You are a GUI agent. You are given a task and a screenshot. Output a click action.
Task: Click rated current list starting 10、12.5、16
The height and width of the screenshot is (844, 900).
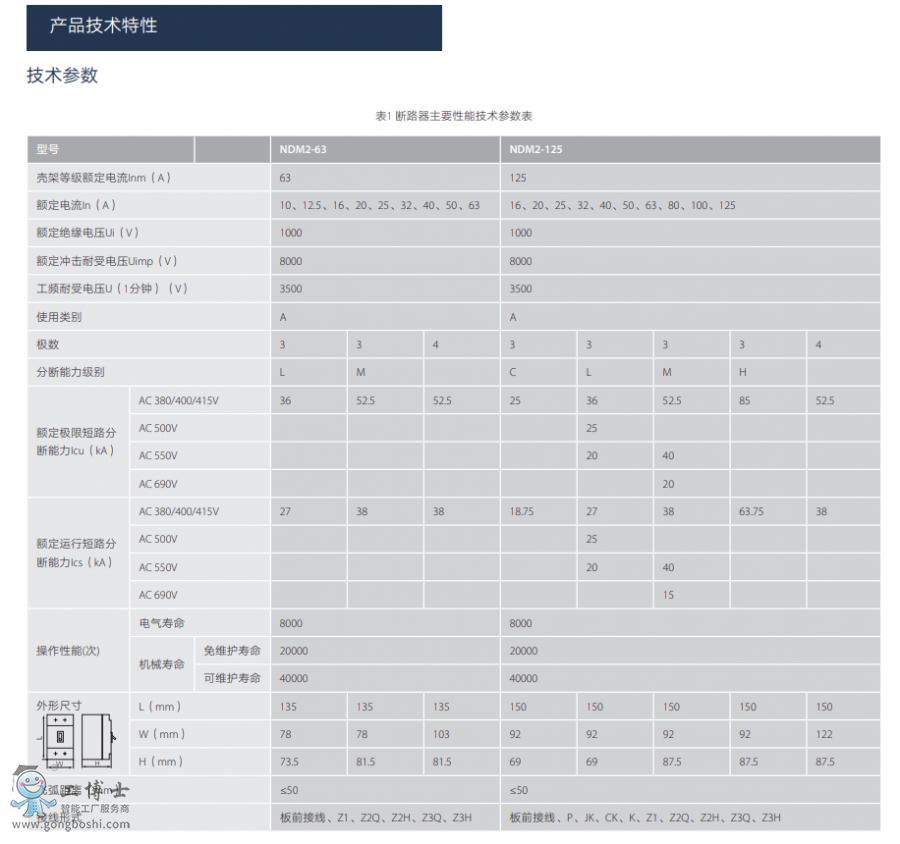pos(379,205)
